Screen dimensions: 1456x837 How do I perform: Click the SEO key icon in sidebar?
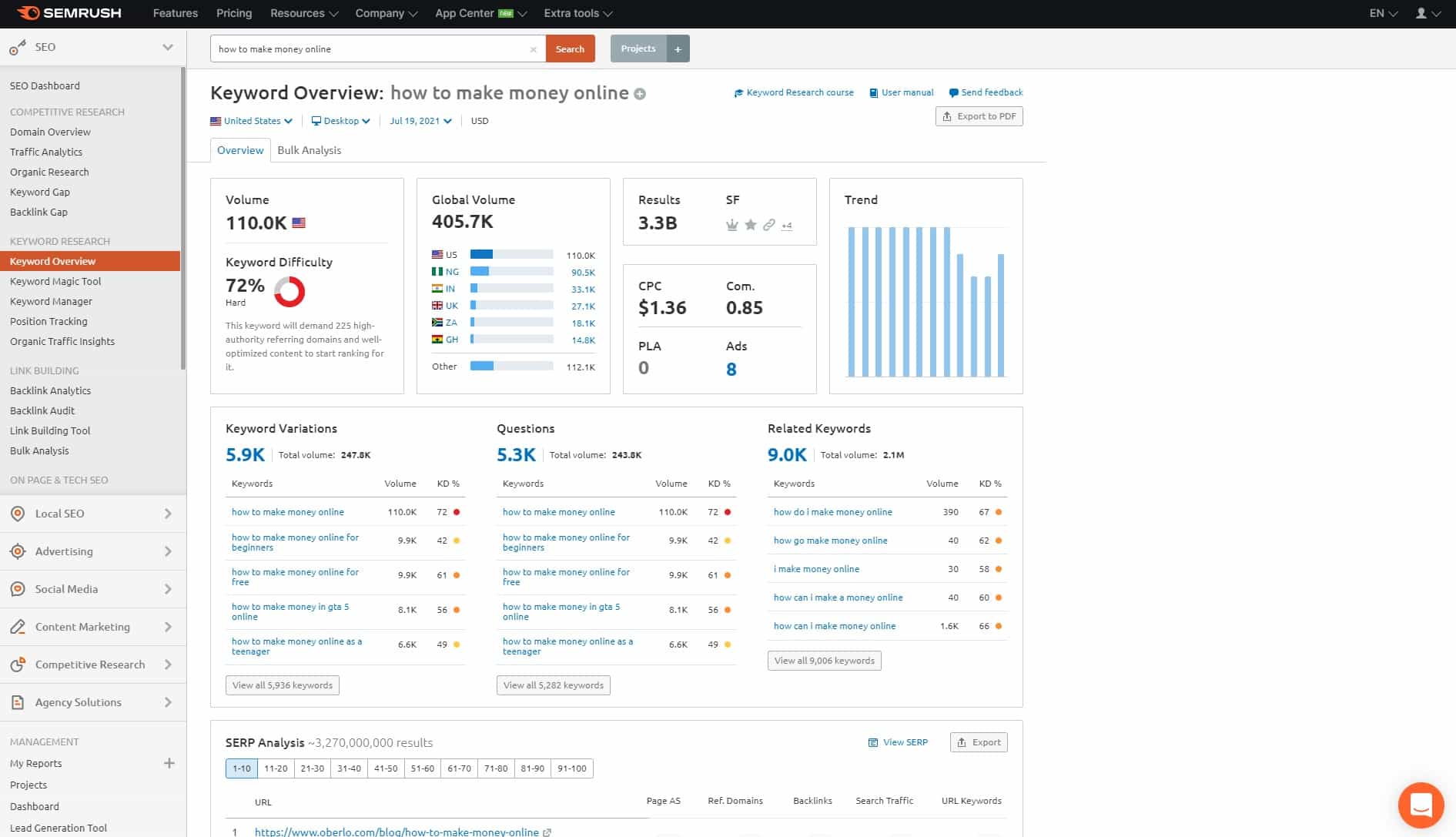pos(18,48)
